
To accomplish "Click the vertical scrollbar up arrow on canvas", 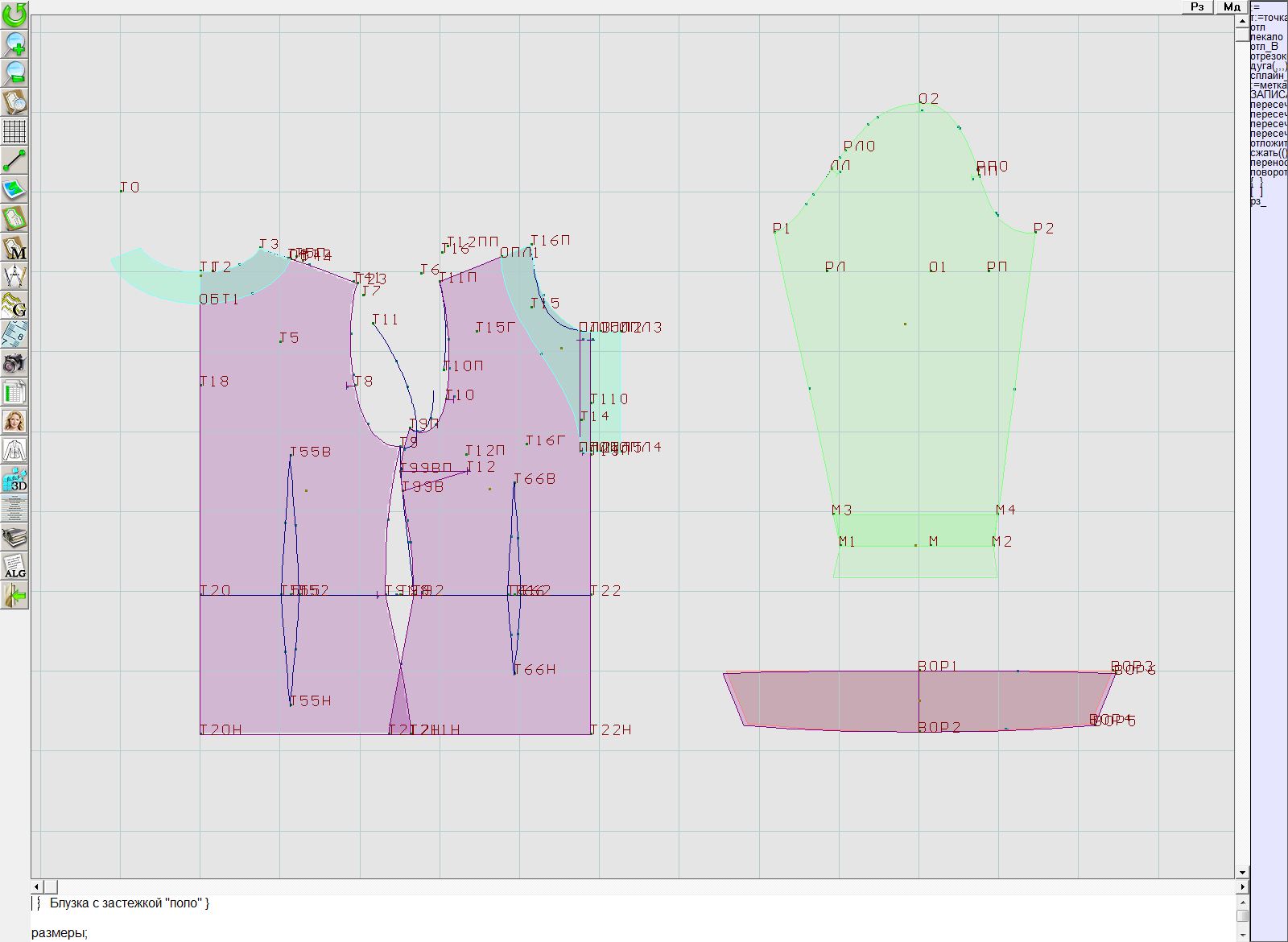I will pos(1242,20).
